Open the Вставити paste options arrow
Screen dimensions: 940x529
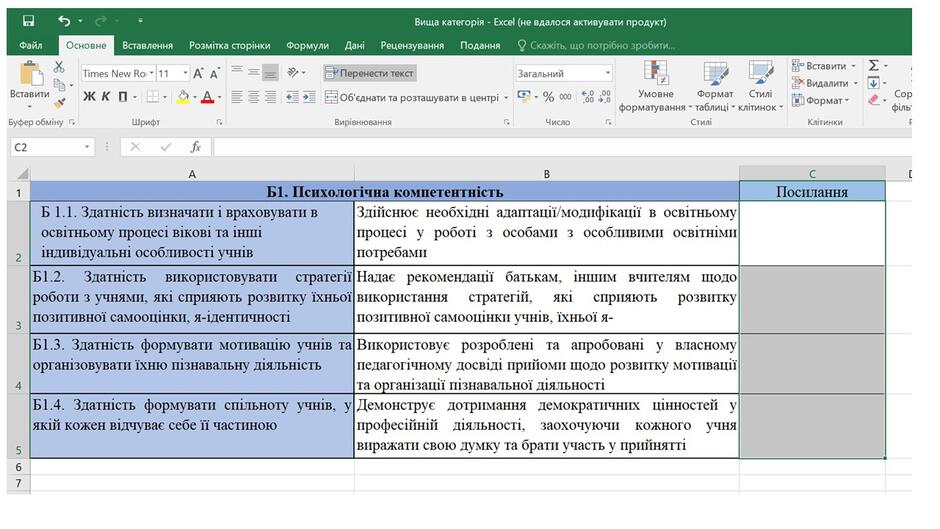point(29,106)
